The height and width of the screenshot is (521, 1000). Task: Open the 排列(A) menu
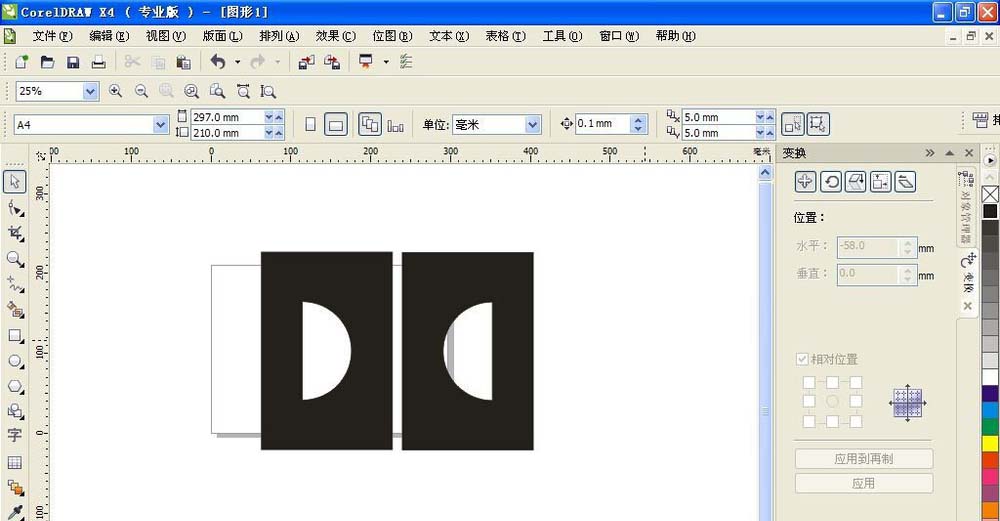coord(279,36)
